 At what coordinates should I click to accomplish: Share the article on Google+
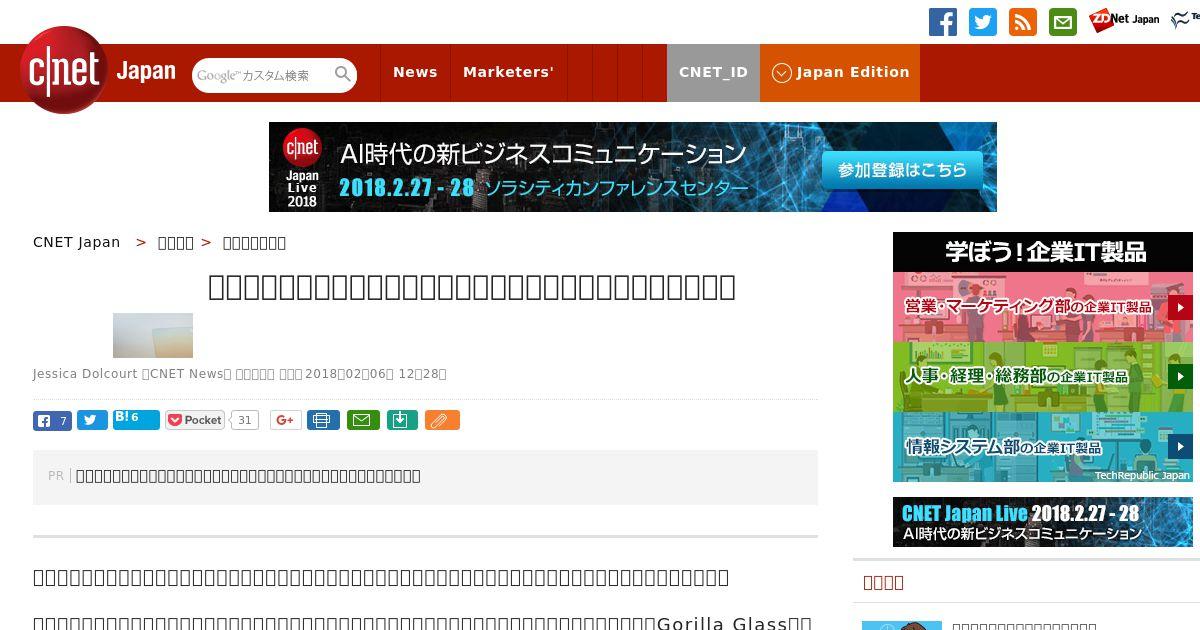tap(285, 421)
